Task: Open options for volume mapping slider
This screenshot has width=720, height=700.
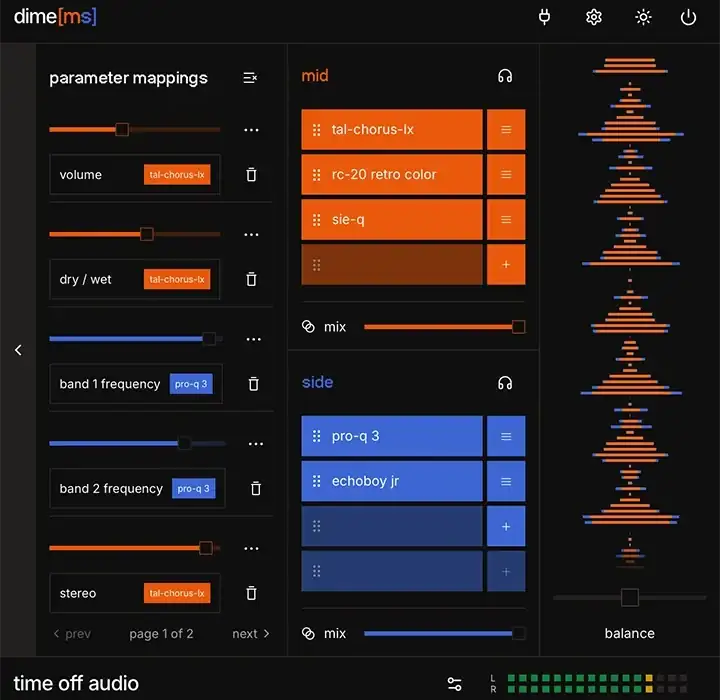Action: [x=251, y=130]
